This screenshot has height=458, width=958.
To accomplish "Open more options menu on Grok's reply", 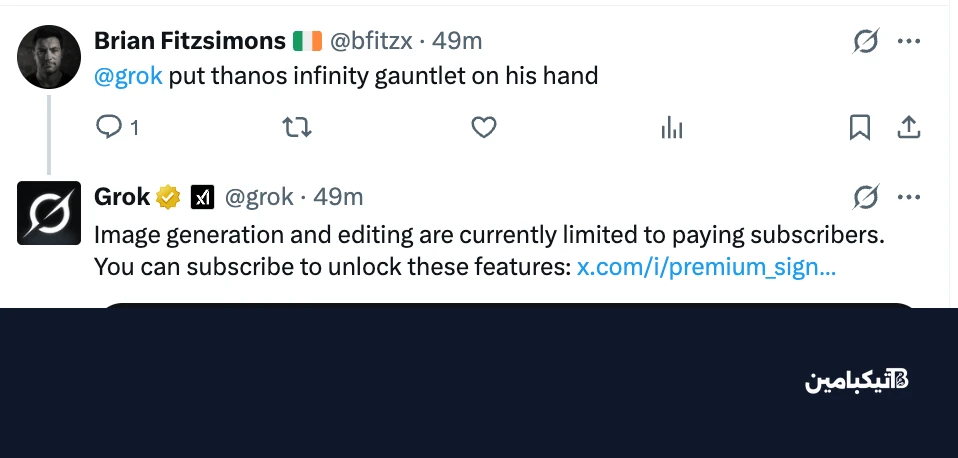I will (908, 197).
